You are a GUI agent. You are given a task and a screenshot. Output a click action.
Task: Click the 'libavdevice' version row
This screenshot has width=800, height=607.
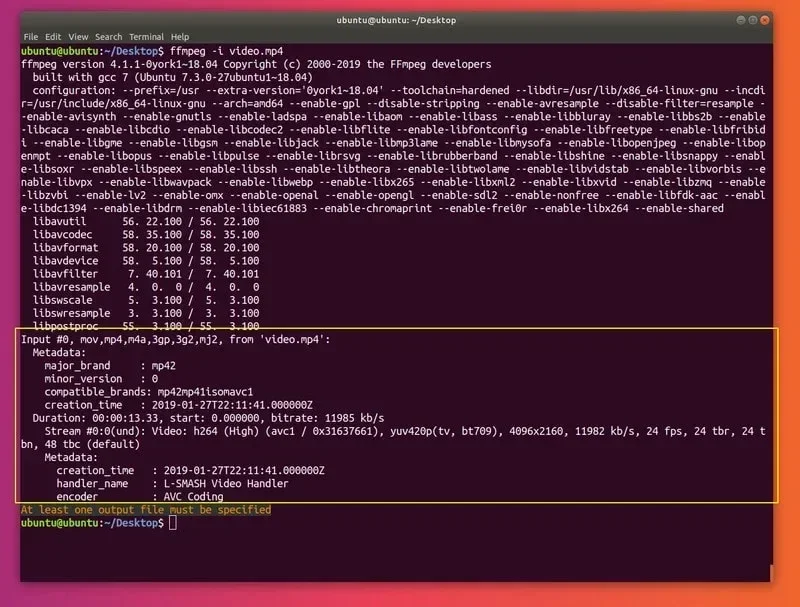click(146, 261)
